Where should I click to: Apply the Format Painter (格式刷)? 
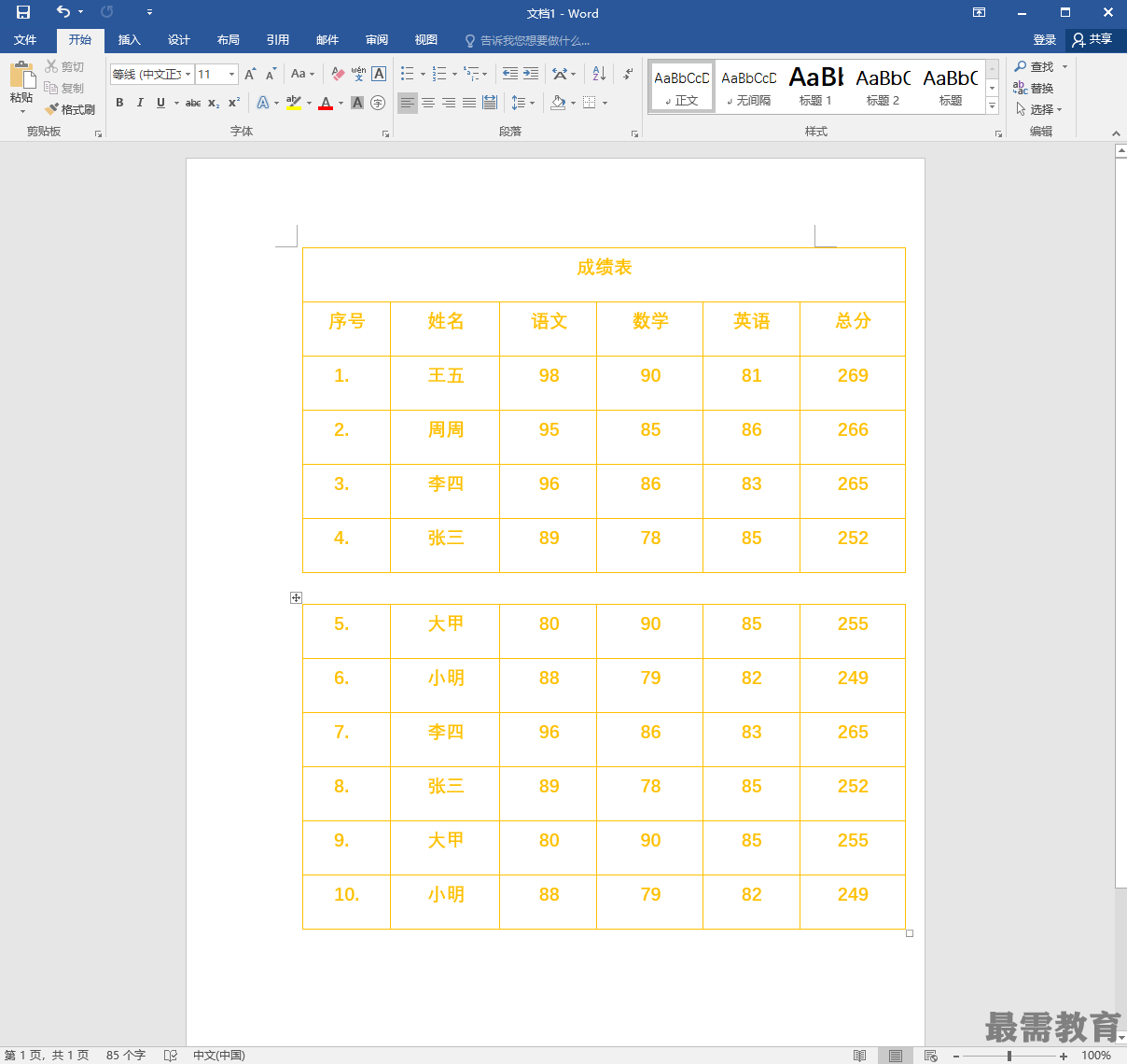click(x=70, y=109)
